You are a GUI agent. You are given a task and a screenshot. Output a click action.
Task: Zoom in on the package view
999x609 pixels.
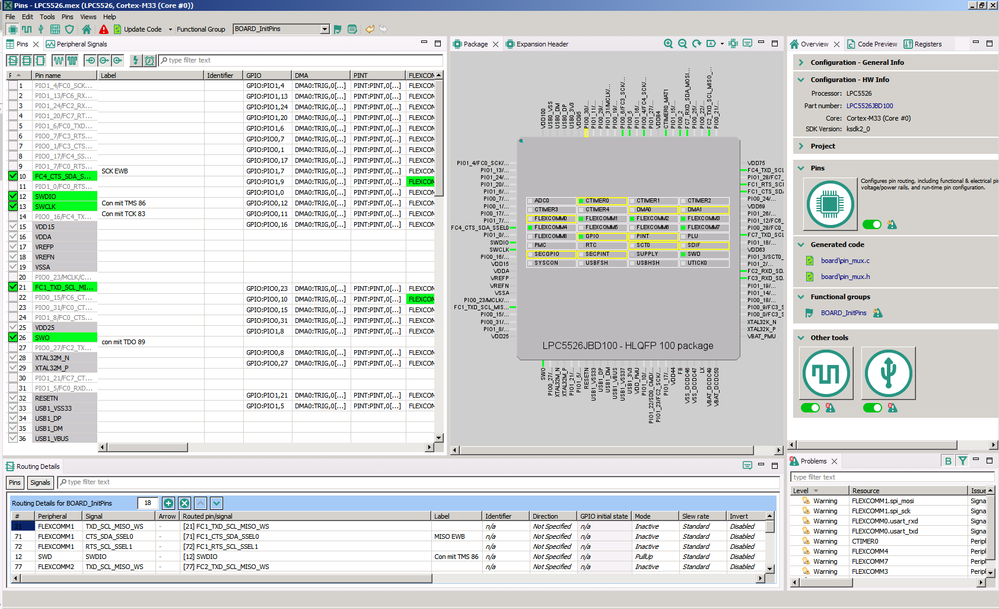668,44
